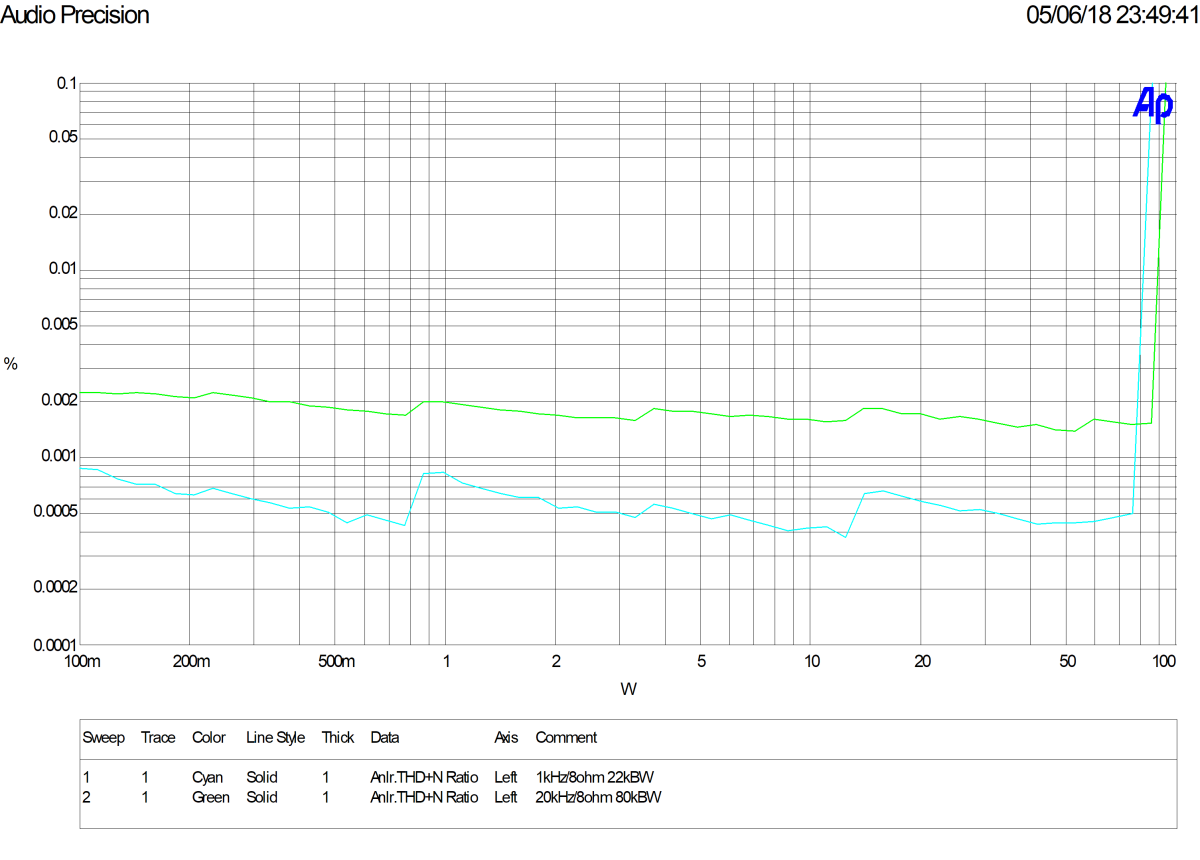Screen dimensions: 1200x860
Task: Click the blue Ap logo
Action: 1152,104
